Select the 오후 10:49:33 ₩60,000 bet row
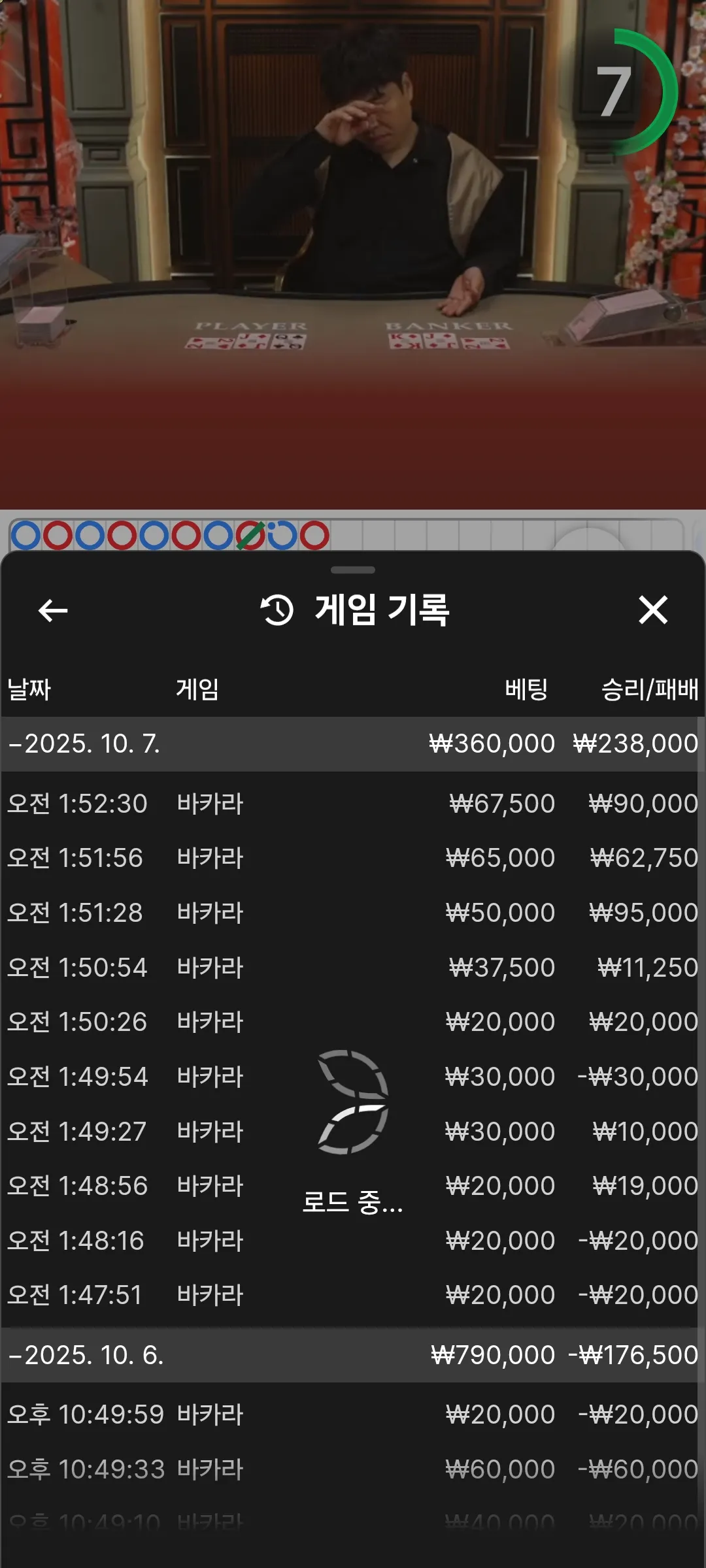Image resolution: width=706 pixels, height=1568 pixels. (x=353, y=1469)
